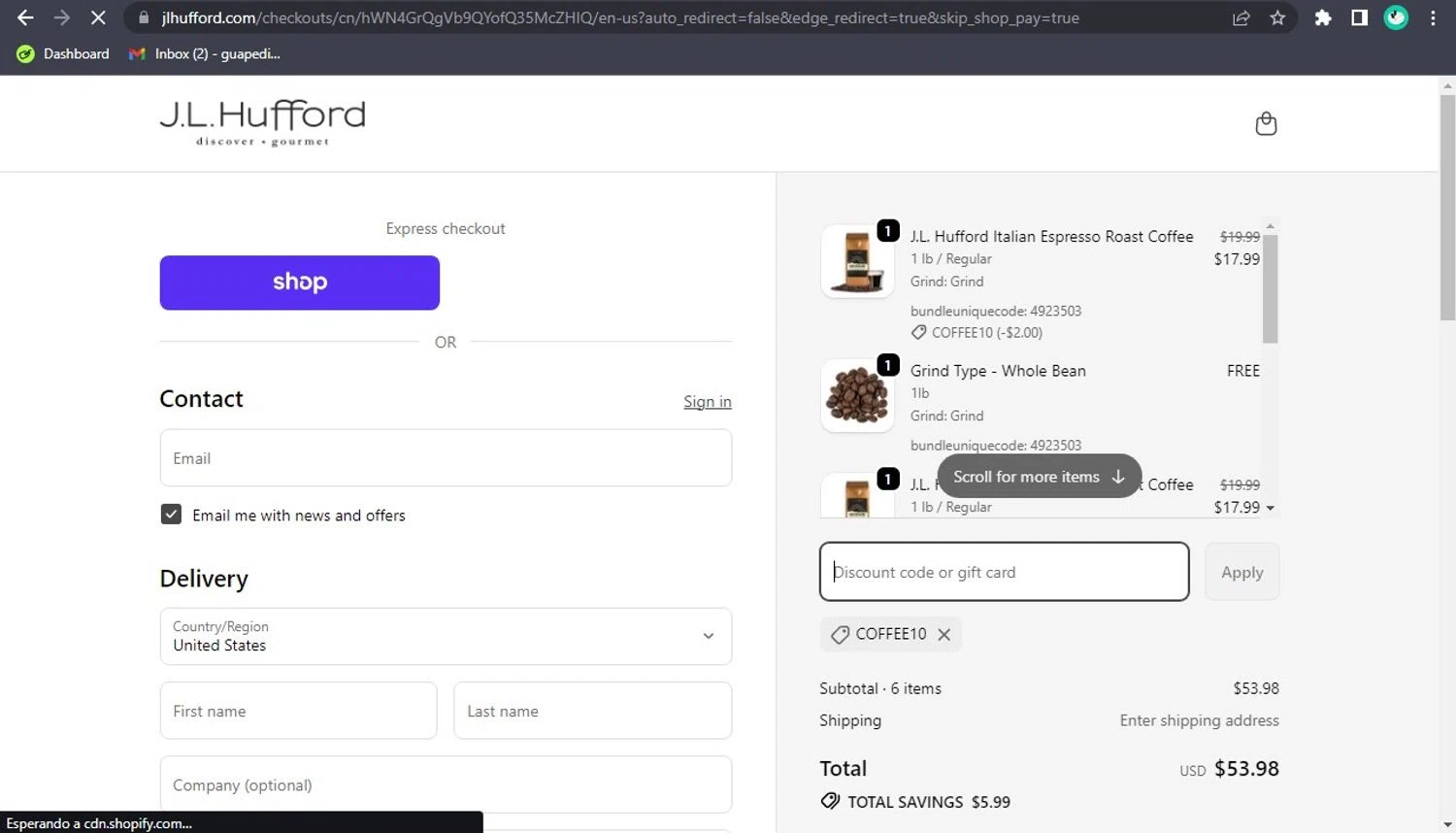Image resolution: width=1456 pixels, height=833 pixels.
Task: Open the green profile avatar
Action: pyautogui.click(x=1396, y=17)
